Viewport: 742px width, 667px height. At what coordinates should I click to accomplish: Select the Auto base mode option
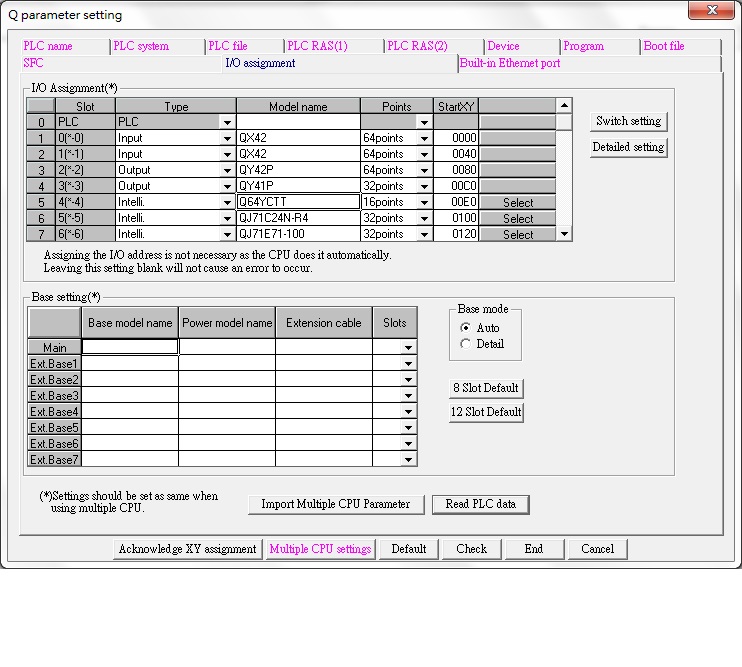click(x=465, y=328)
